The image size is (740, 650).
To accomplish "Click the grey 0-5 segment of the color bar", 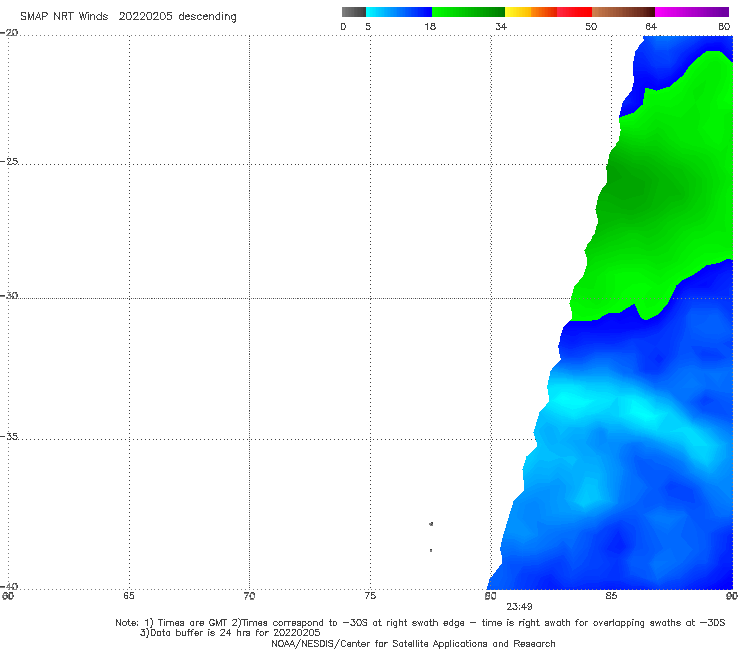I will pos(354,12).
